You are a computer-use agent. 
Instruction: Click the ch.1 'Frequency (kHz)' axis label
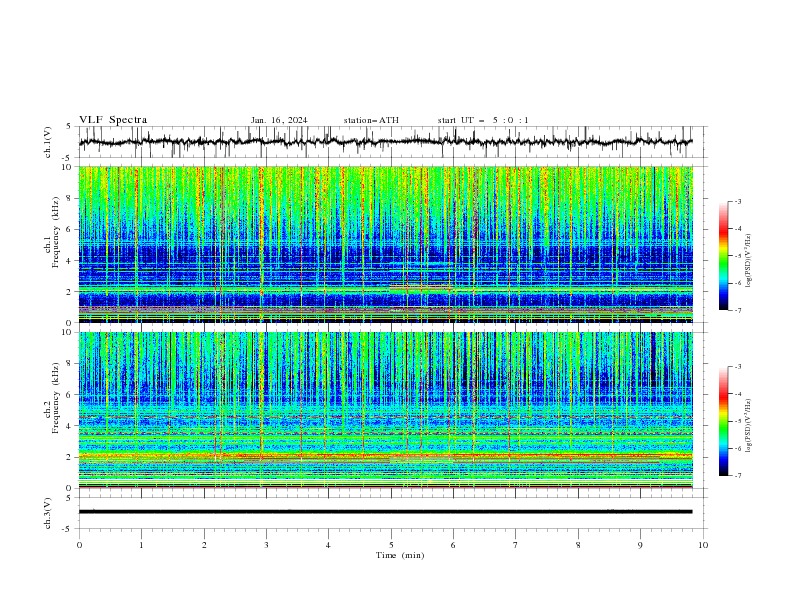point(55,233)
